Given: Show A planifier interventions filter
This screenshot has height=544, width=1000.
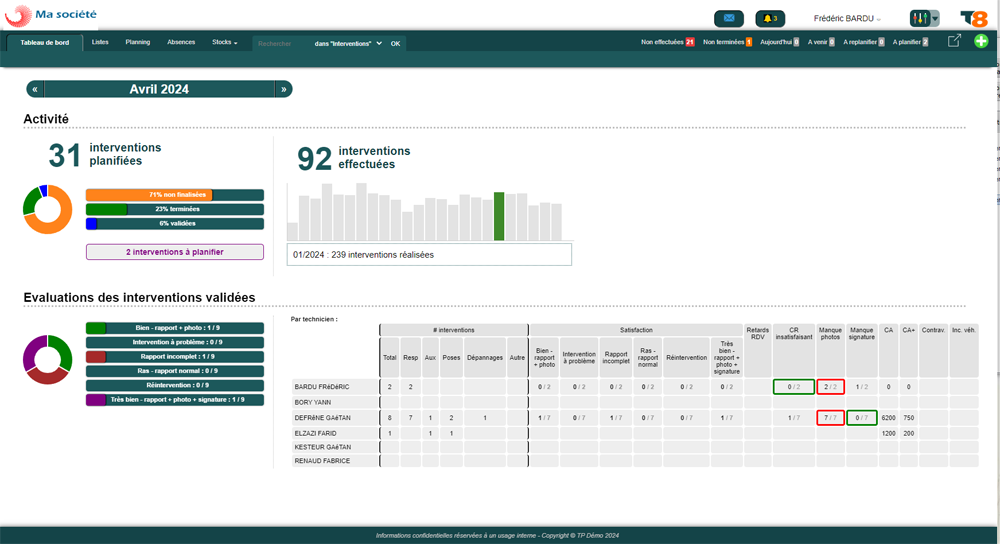Looking at the screenshot, I should click(910, 42).
